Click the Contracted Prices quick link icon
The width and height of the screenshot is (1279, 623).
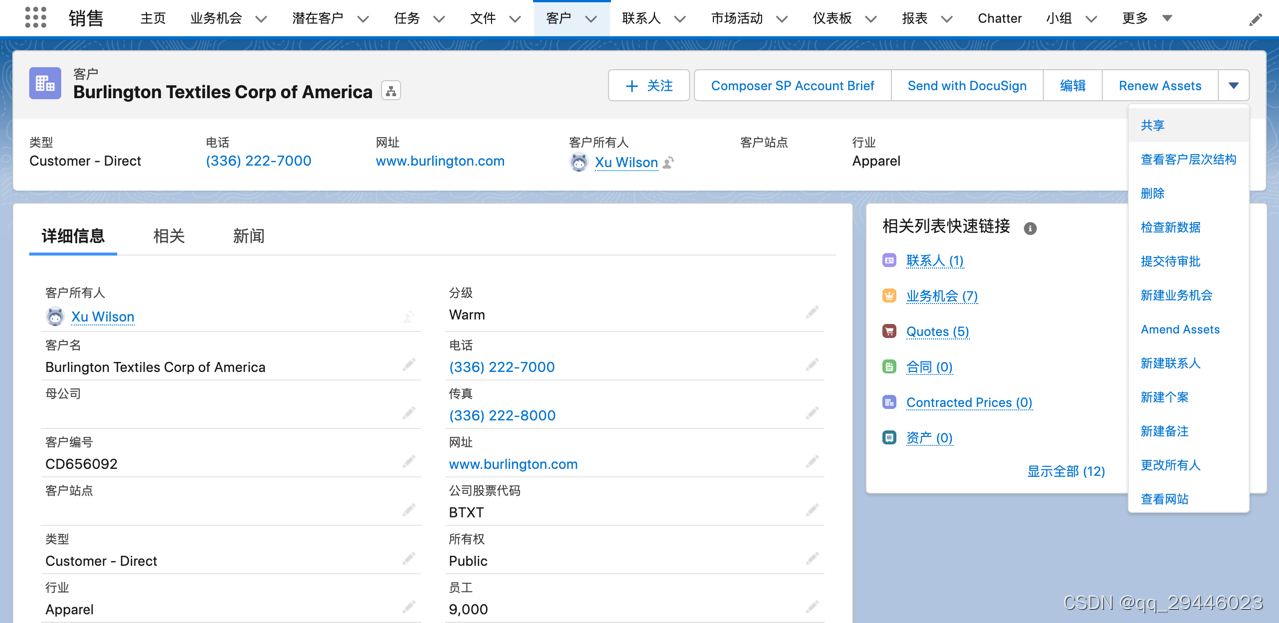pos(889,402)
